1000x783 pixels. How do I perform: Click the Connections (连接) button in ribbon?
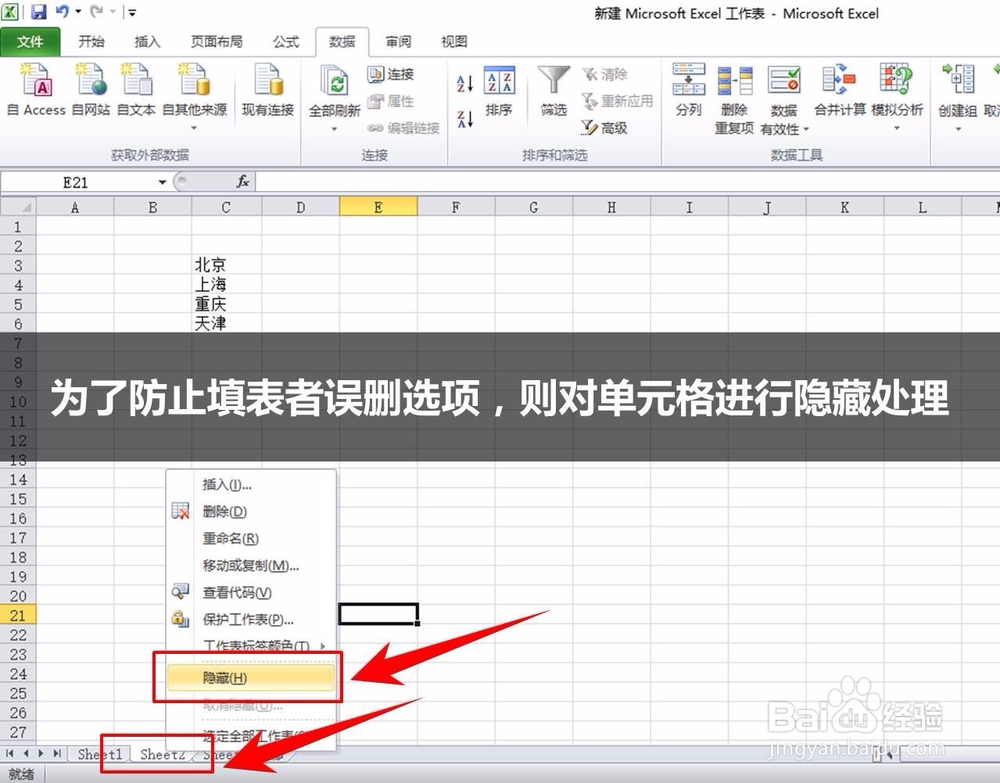(391, 75)
